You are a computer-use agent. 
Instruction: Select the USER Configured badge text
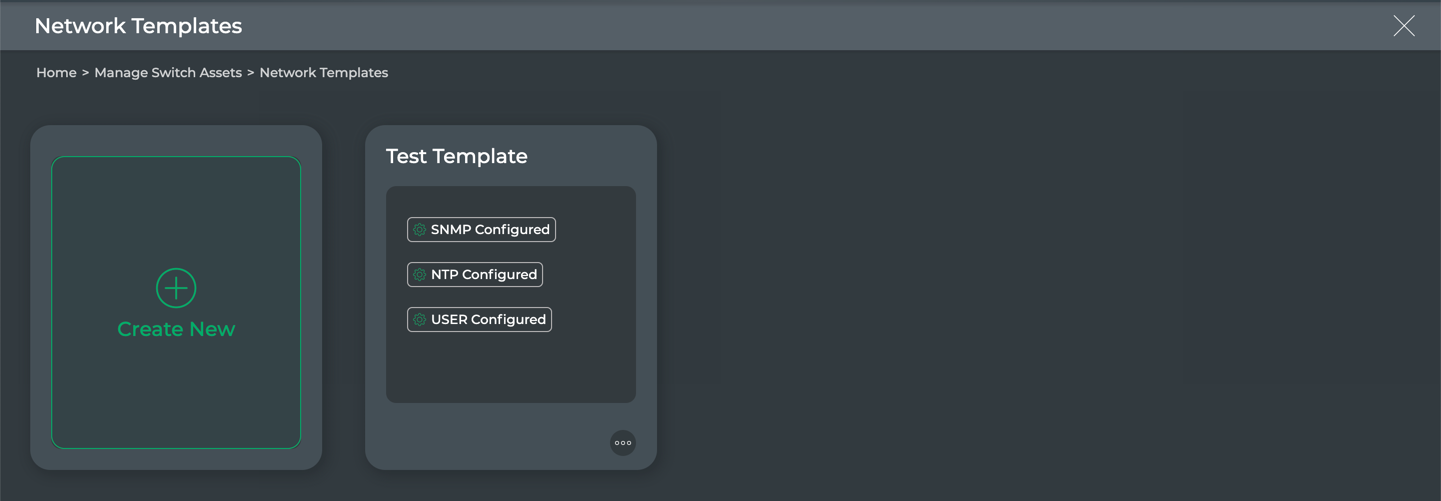pos(488,320)
